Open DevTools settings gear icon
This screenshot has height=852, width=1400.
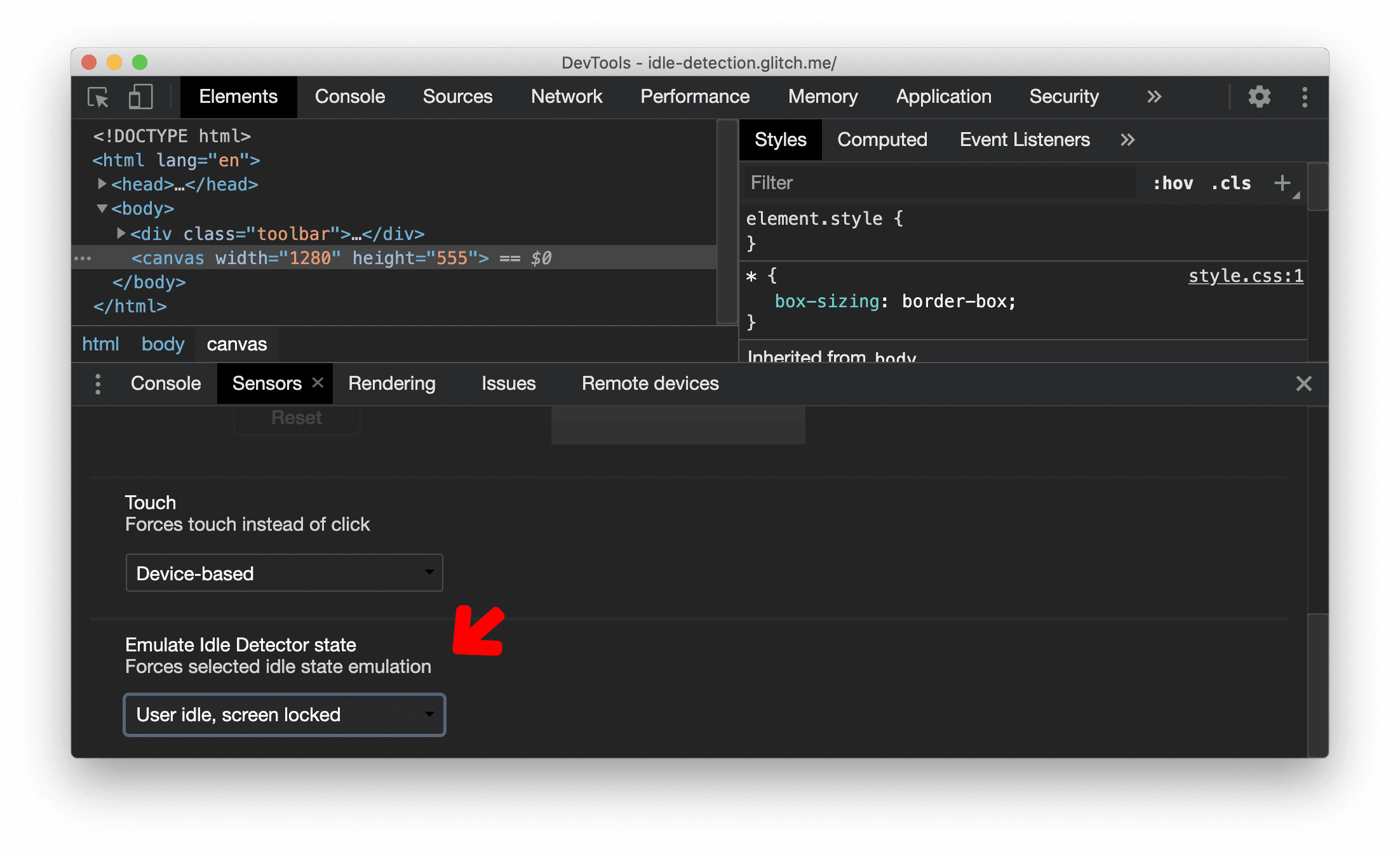pyautogui.click(x=1258, y=97)
